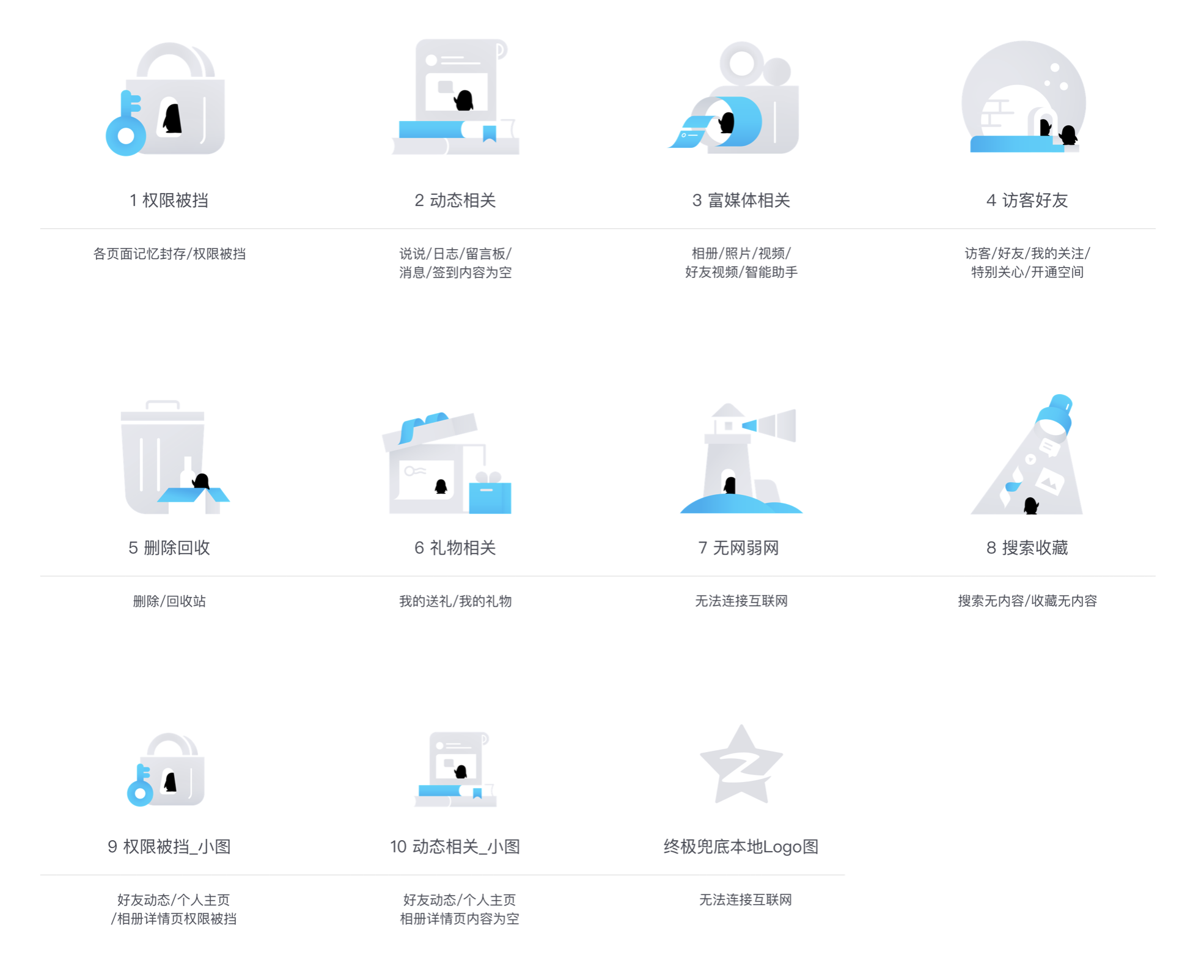Select the scroll and books illustration for 动态相关
1204x980 pixels.
(455, 97)
